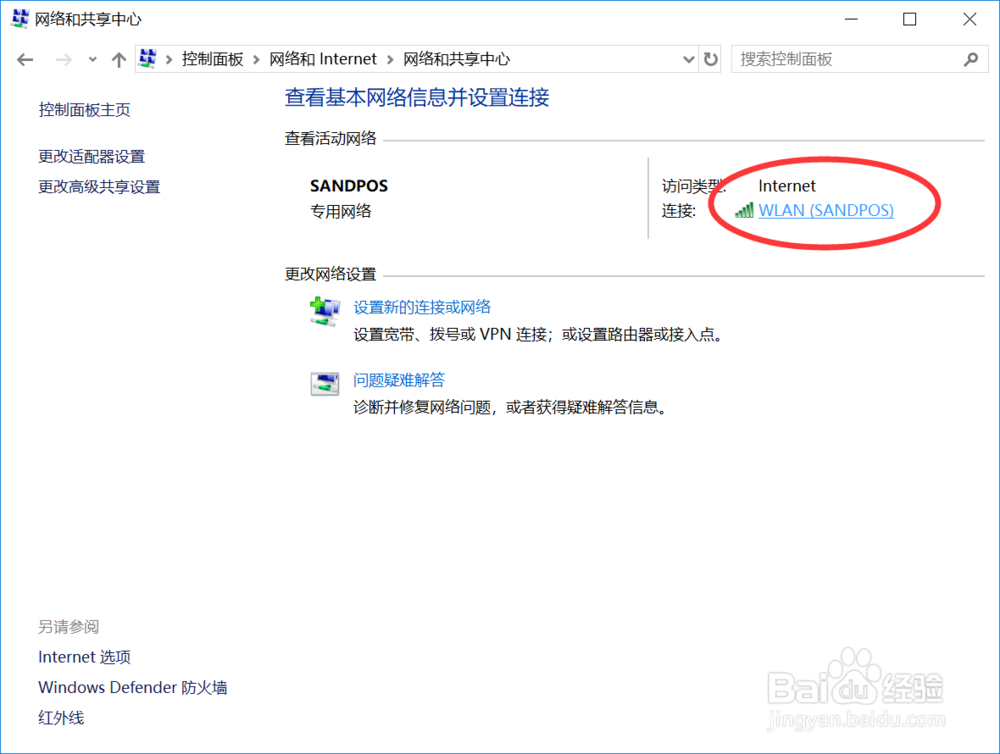The image size is (1000, 754).
Task: Click the refresh icon next to address bar
Action: point(711,59)
